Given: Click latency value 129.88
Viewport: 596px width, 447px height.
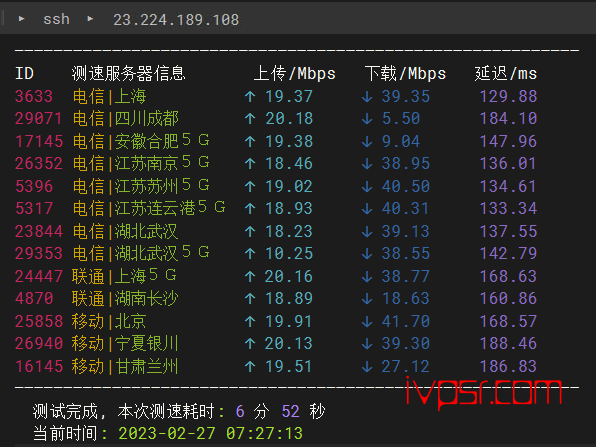Looking at the screenshot, I should 509,96.
